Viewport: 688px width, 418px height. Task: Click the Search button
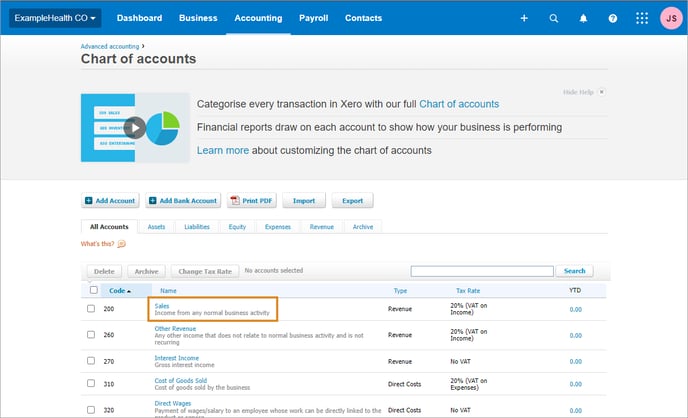574,271
